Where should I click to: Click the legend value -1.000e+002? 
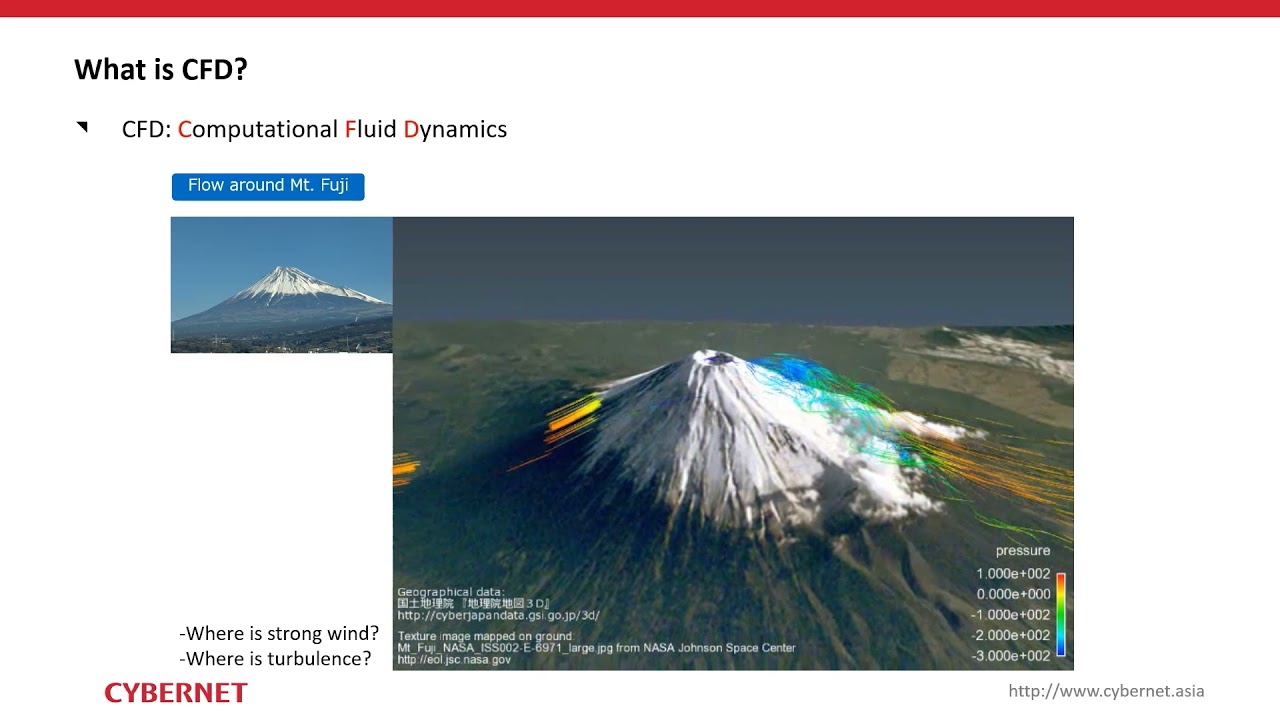point(1011,615)
